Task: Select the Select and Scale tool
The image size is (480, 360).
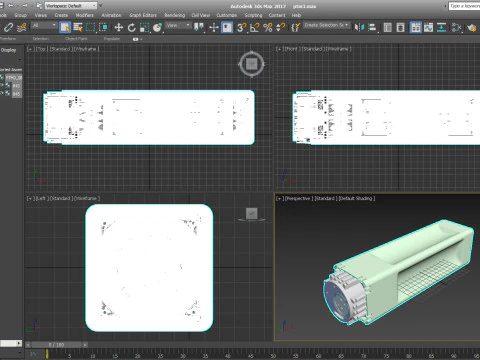Action: coord(144,27)
